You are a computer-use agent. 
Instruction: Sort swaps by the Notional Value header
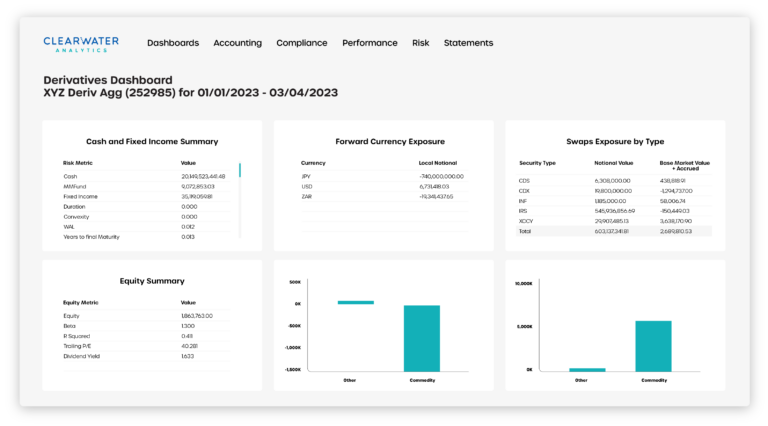point(614,162)
